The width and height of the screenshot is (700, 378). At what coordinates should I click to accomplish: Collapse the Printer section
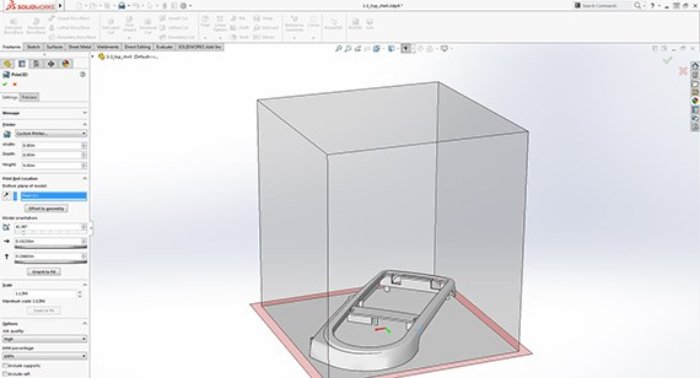(84, 125)
